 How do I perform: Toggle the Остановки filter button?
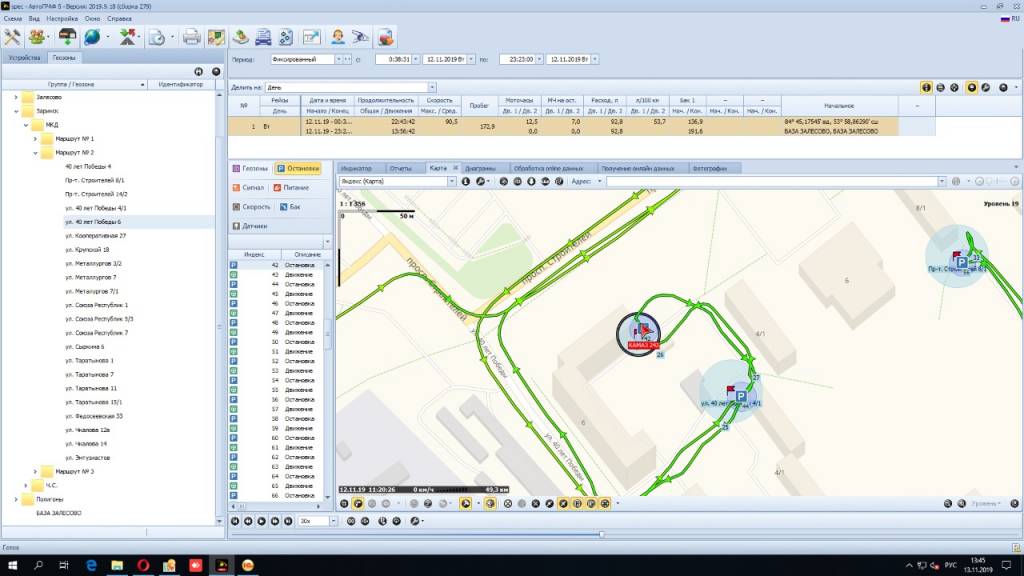click(x=298, y=168)
